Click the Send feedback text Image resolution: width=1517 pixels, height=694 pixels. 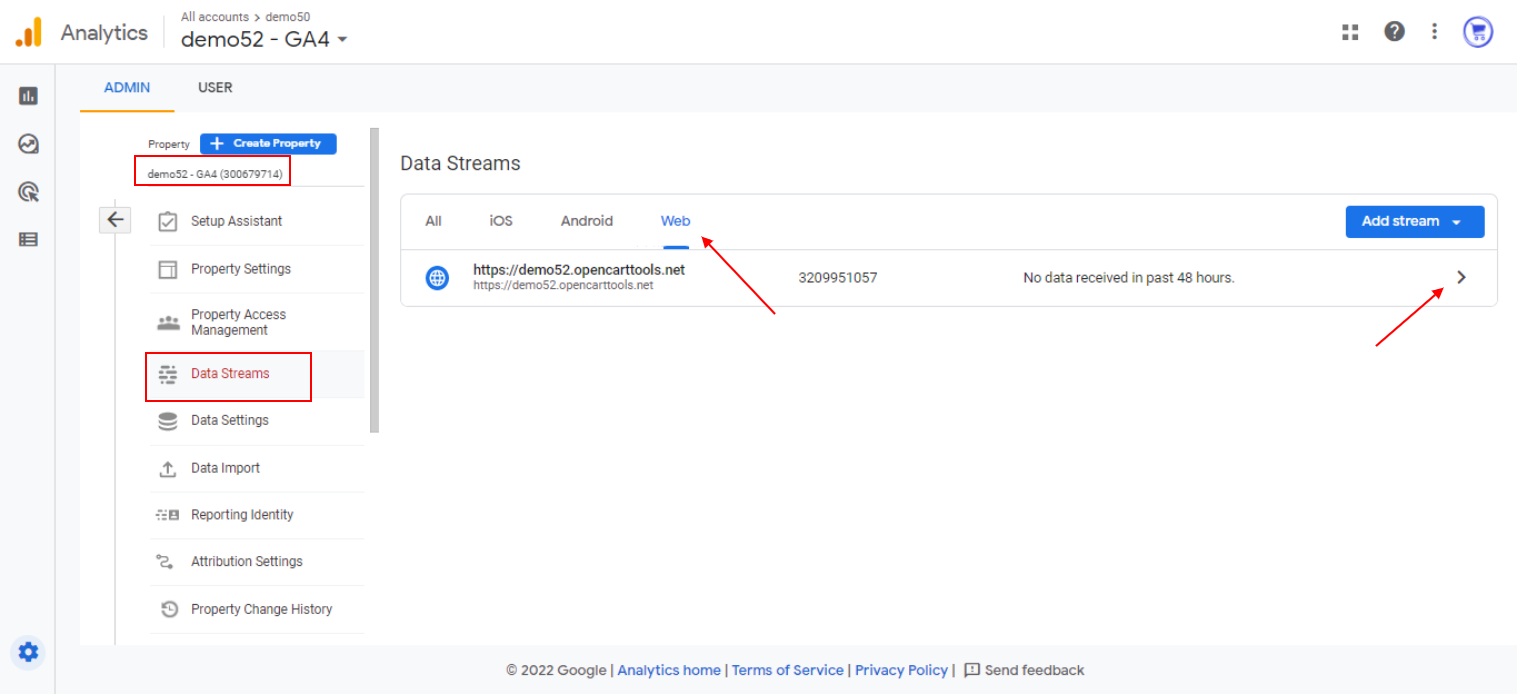(x=1034, y=670)
